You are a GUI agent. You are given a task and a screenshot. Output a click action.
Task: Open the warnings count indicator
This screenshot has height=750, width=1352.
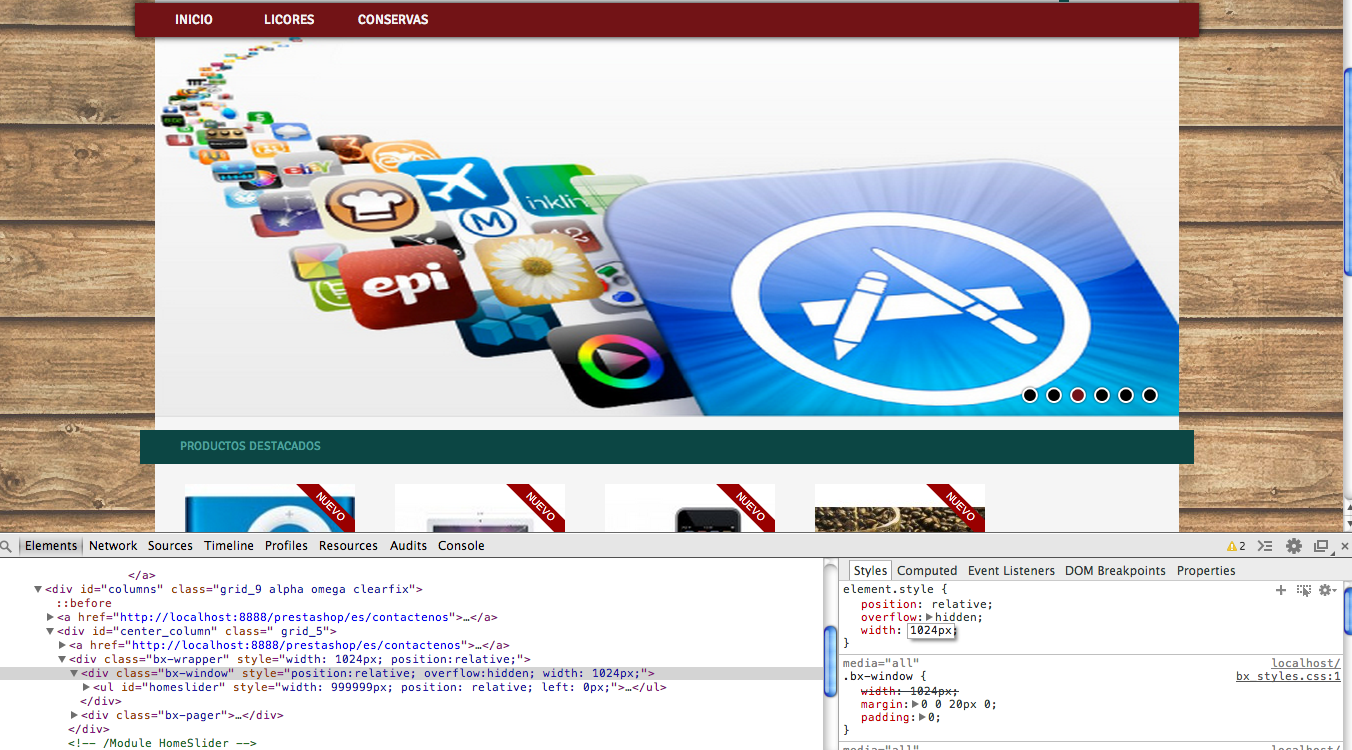pyautogui.click(x=1237, y=546)
